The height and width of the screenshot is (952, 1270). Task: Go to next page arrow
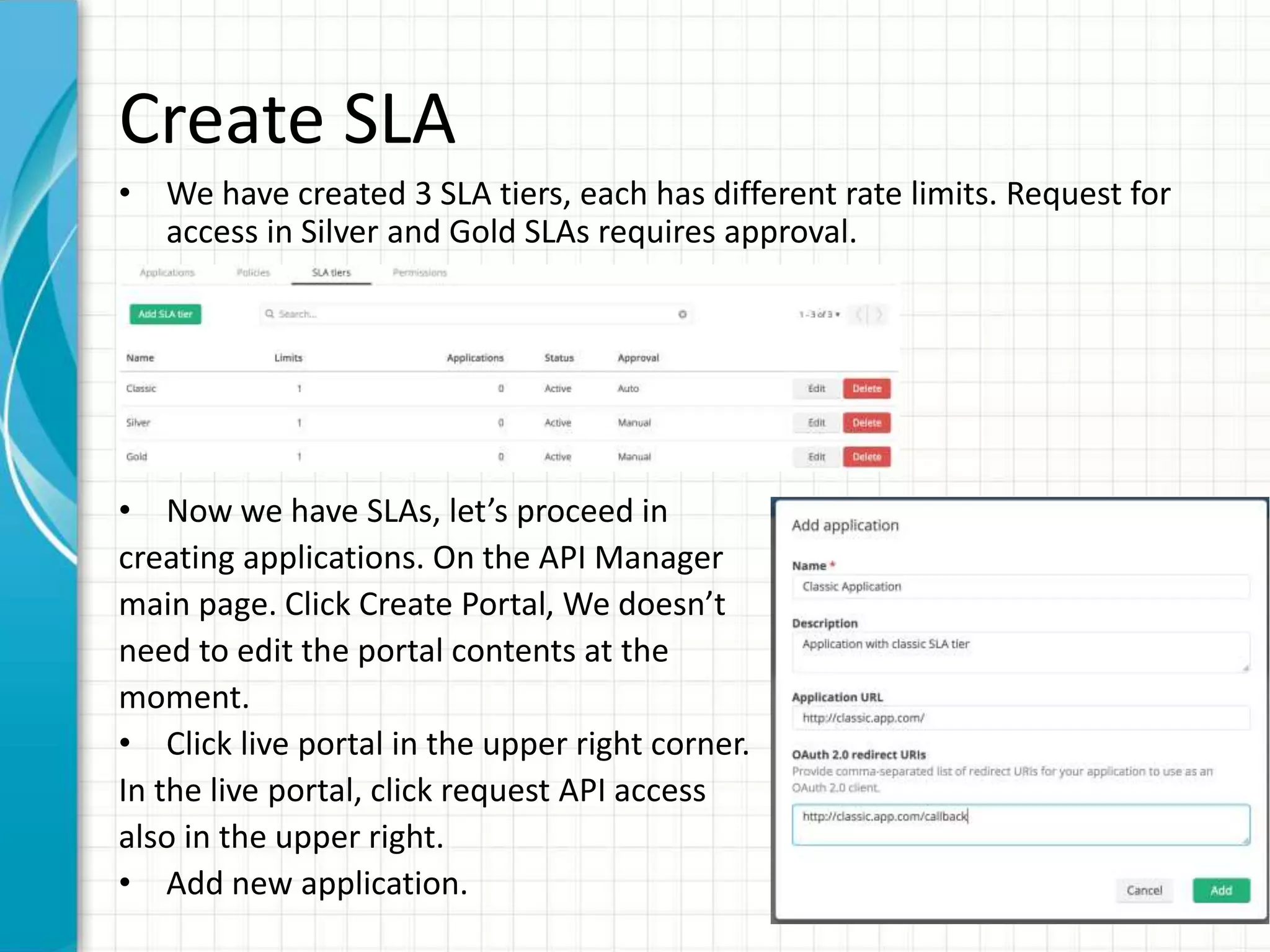point(879,314)
